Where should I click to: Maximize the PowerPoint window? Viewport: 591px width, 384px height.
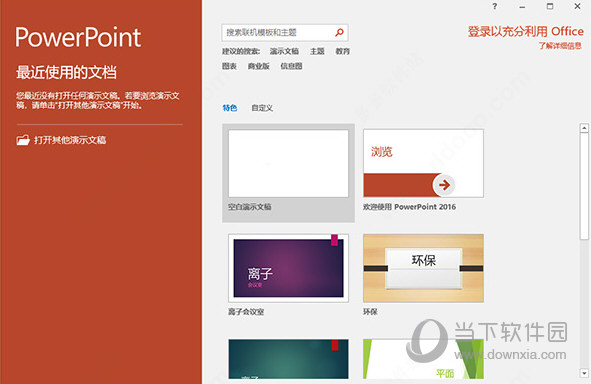[550, 6]
